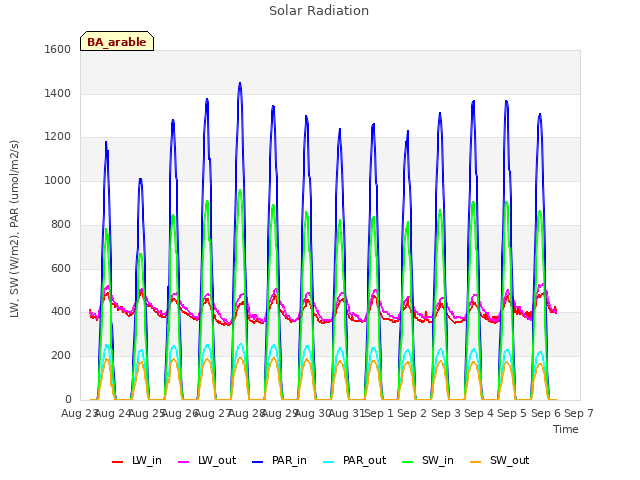Click the cyan PAR_out legend swatch
This screenshot has width=640, height=480.
click(x=329, y=462)
